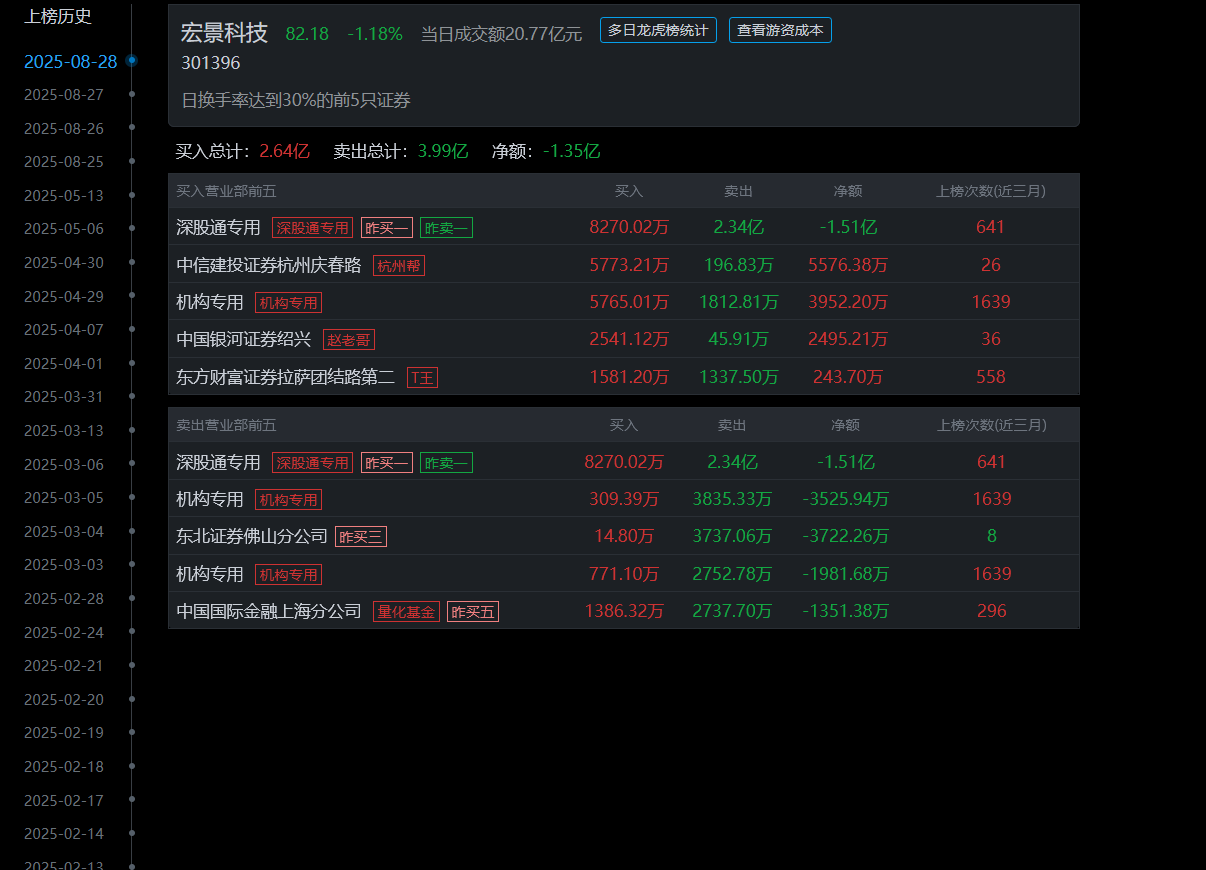Click the 昨买三 tag

coord(361,537)
